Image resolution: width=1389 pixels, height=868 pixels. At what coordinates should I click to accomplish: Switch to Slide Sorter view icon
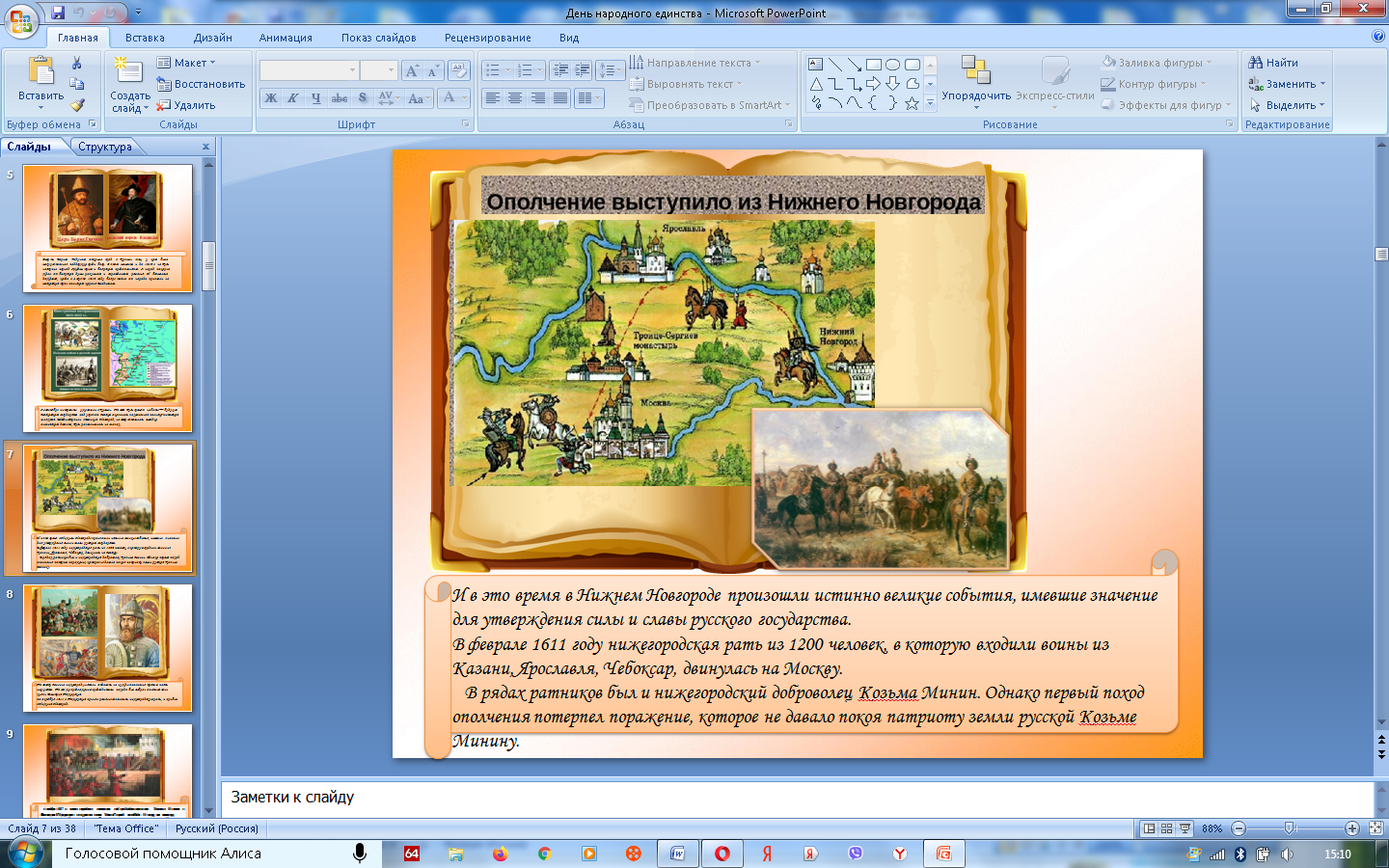tap(1166, 828)
